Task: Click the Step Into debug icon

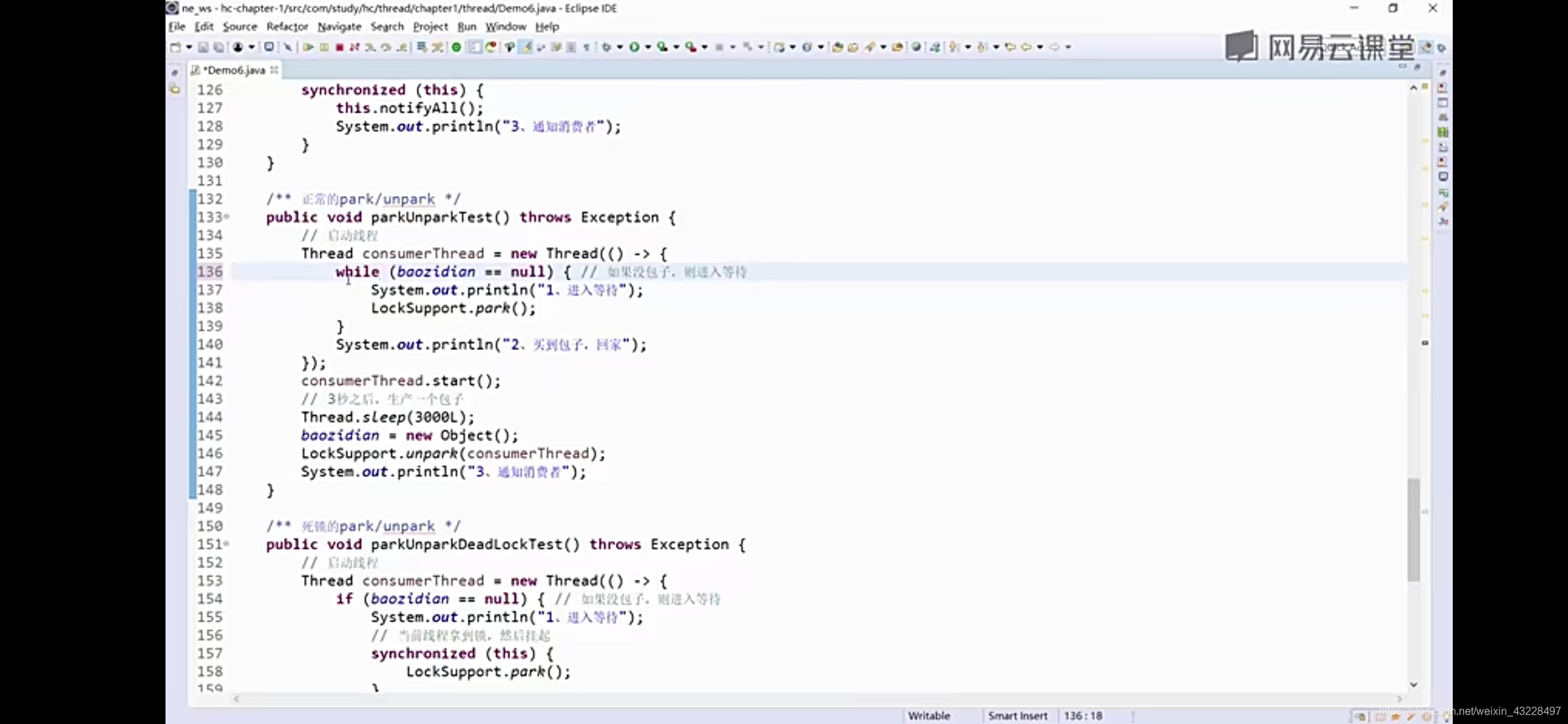Action: [x=369, y=47]
